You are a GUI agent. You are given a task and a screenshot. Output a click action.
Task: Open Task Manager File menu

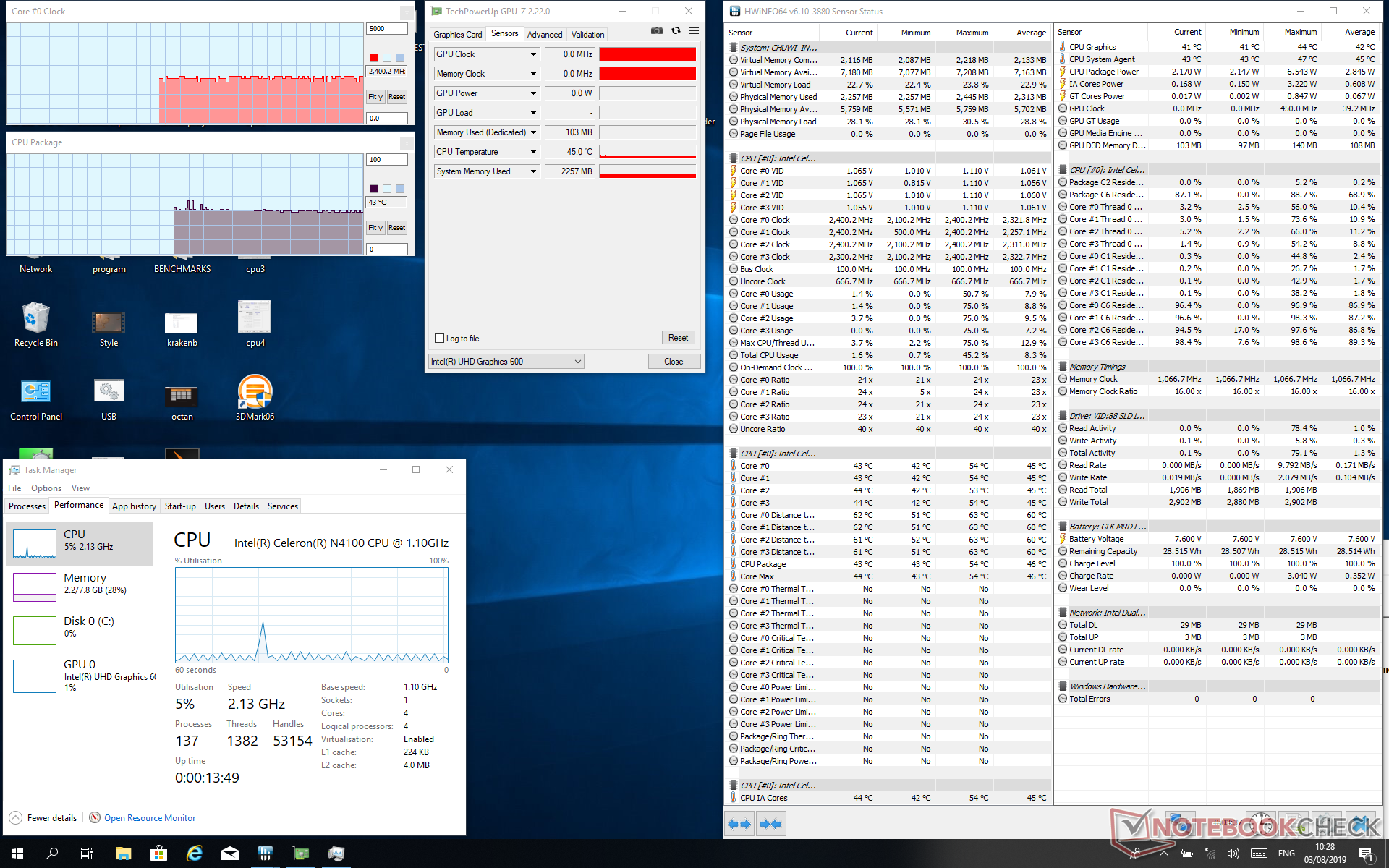click(14, 488)
